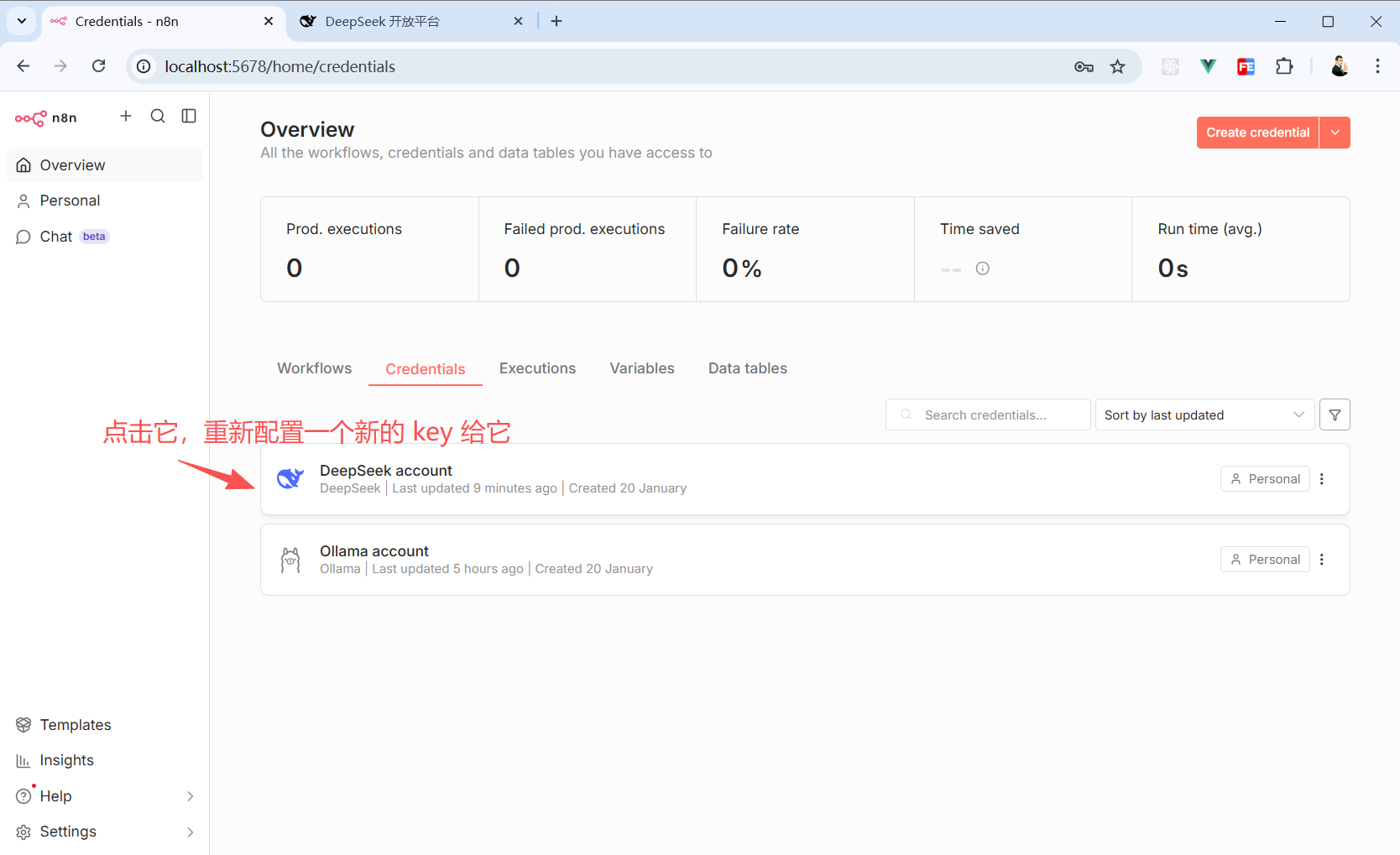Open the search icon in sidebar header
This screenshot has width=1400, height=855.
(x=158, y=116)
